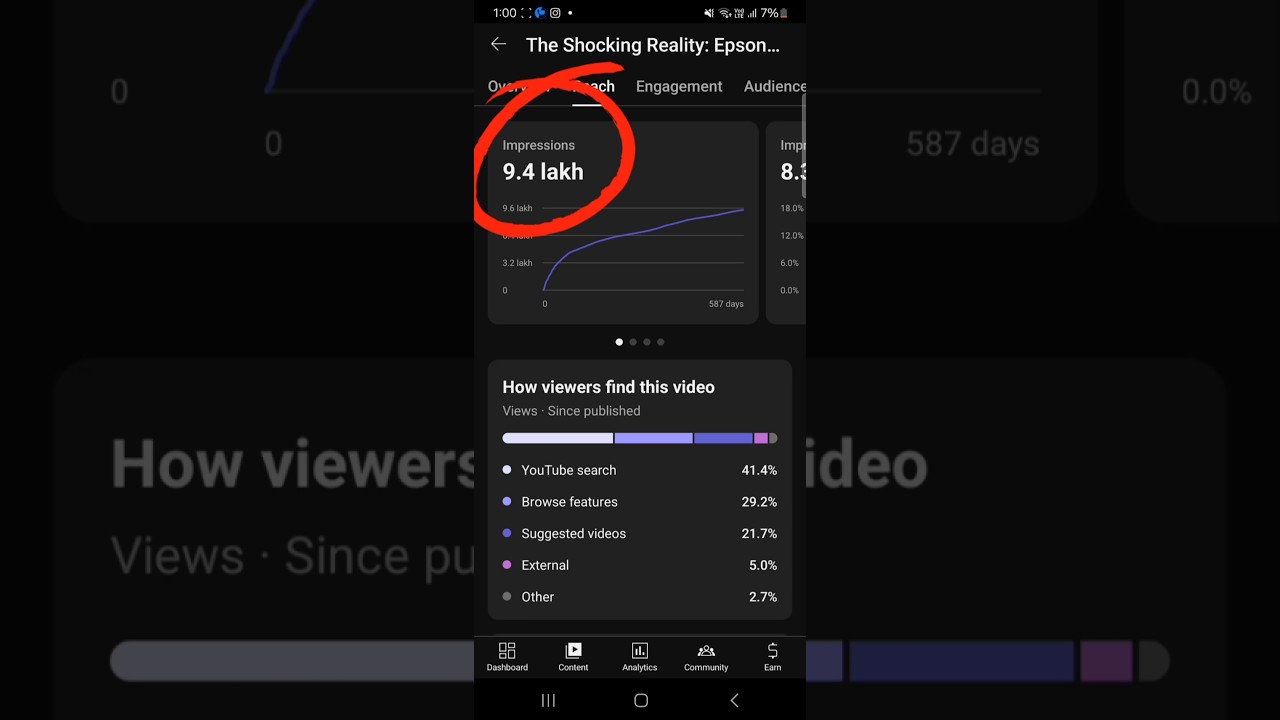
Task: Select the first carousel page dot
Action: tap(619, 342)
